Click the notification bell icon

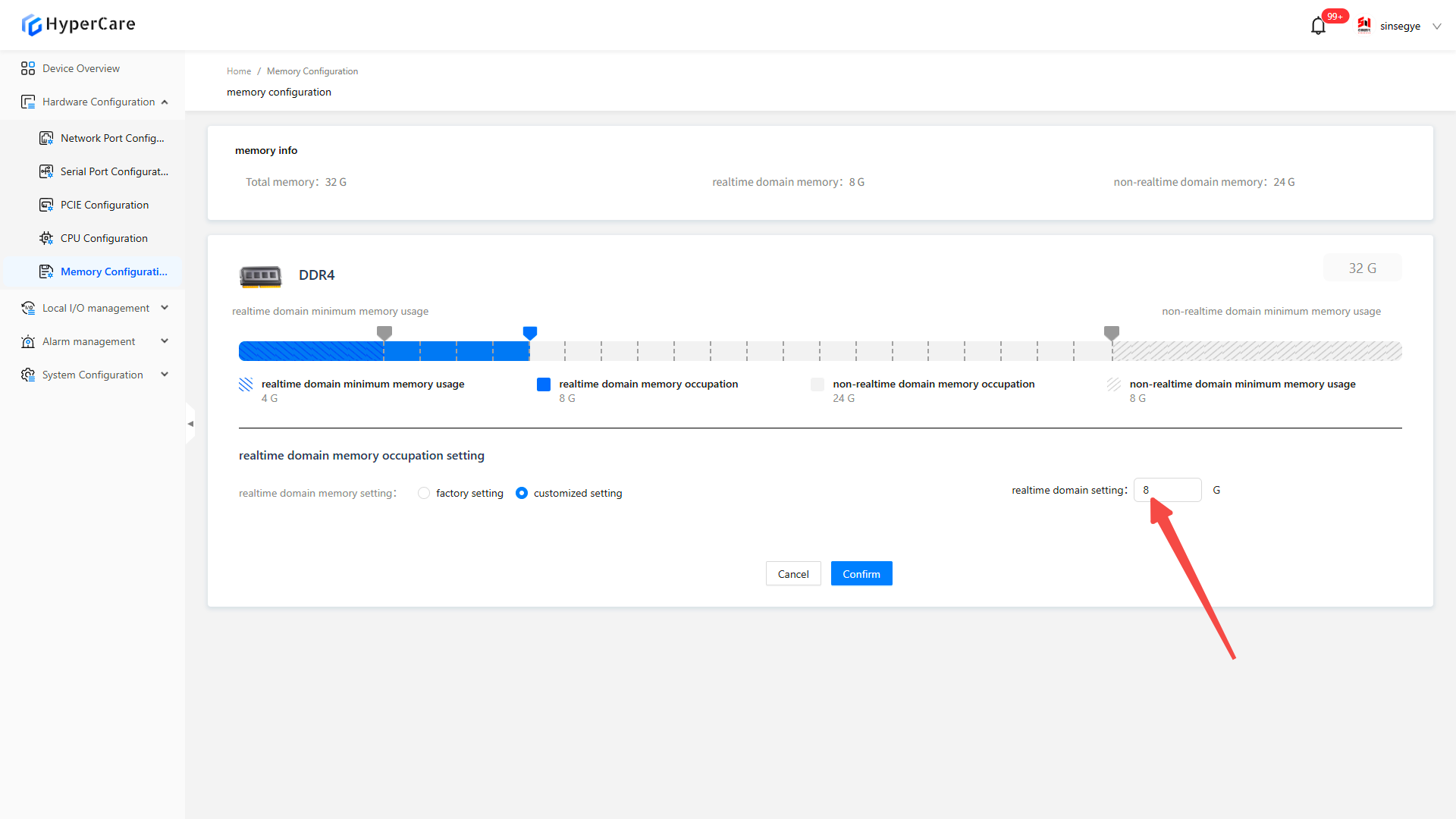pyautogui.click(x=1318, y=27)
